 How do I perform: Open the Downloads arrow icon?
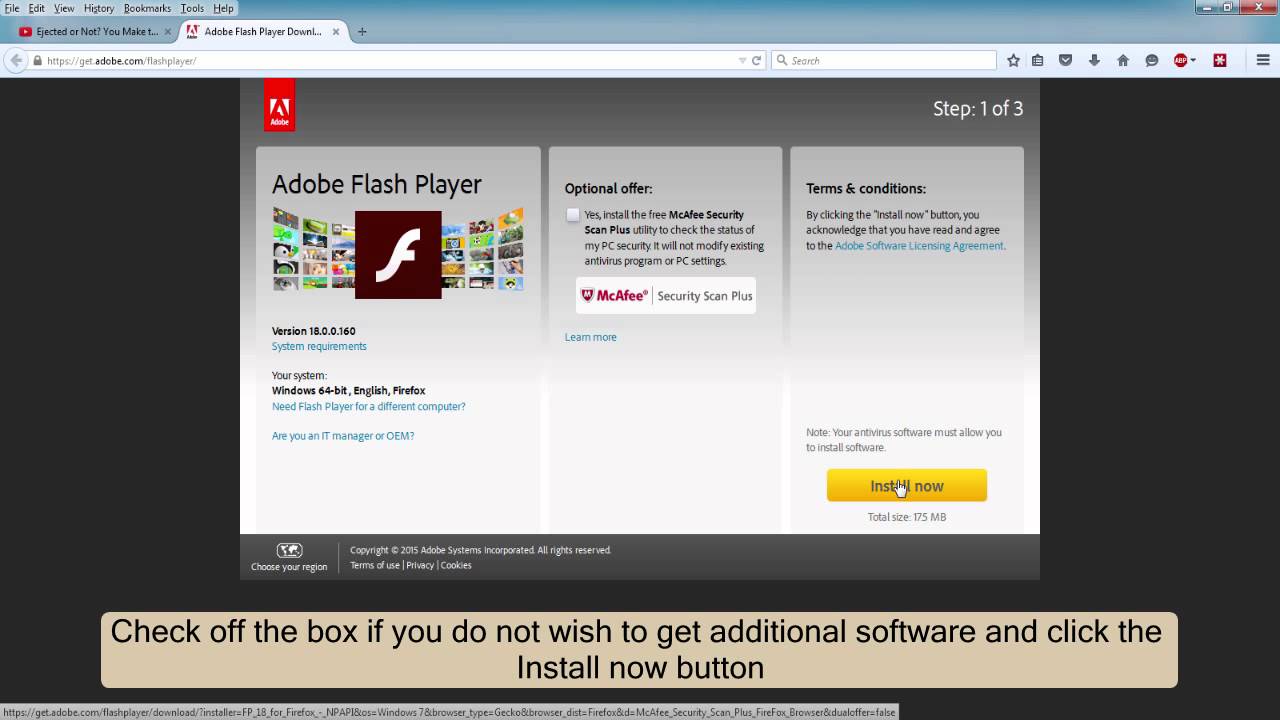pyautogui.click(x=1094, y=60)
